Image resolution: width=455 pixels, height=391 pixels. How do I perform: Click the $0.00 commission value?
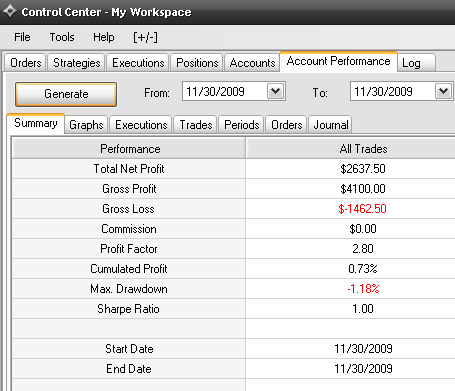[363, 229]
